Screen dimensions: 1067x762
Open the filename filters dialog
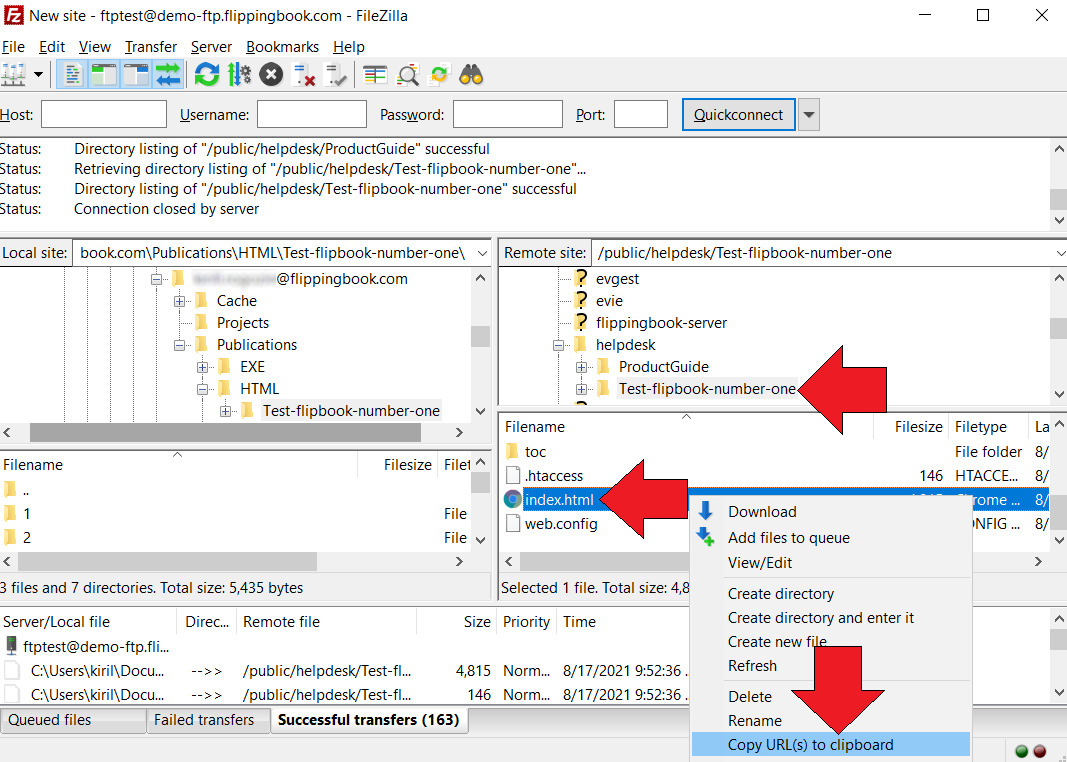(375, 75)
